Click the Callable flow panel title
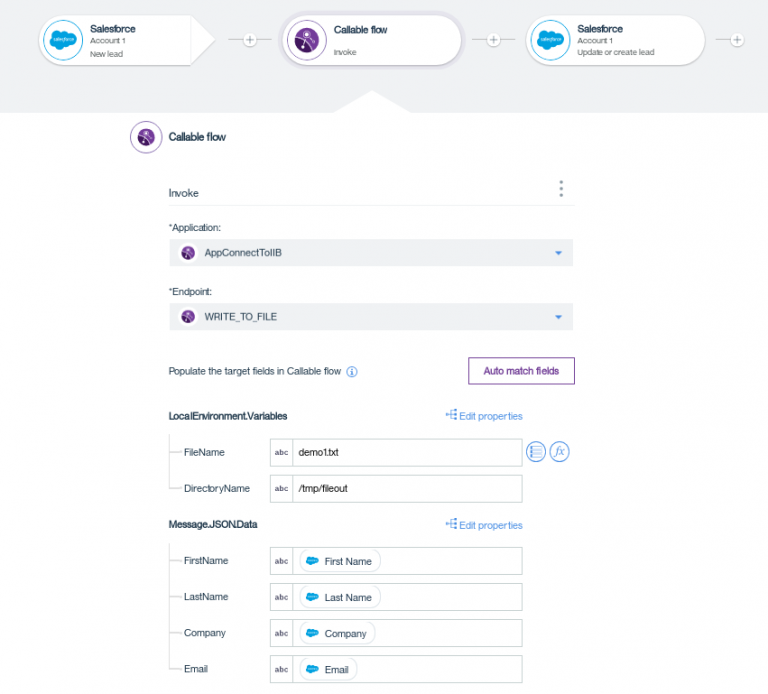 point(197,137)
